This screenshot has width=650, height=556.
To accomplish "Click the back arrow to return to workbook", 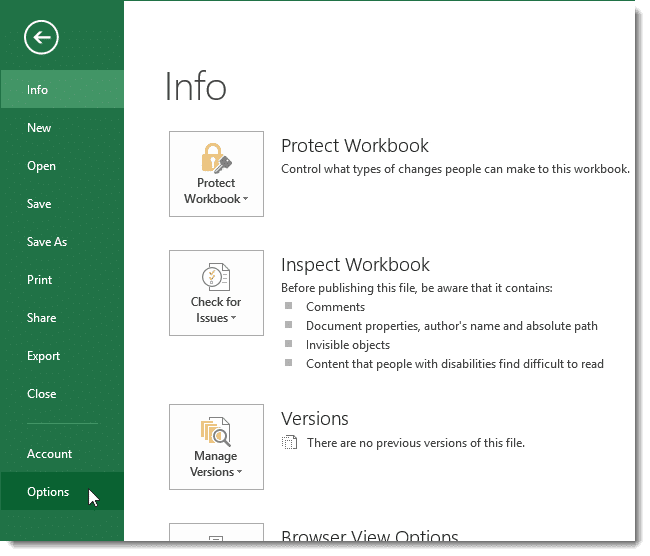I will coord(42,38).
